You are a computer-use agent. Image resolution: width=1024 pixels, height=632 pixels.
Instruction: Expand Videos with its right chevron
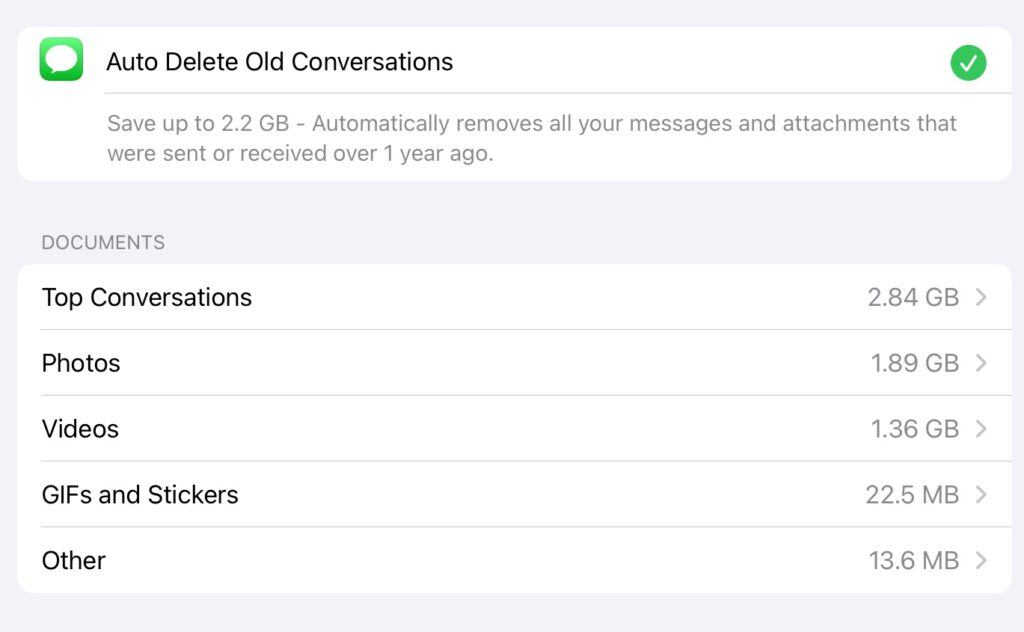[981, 429]
